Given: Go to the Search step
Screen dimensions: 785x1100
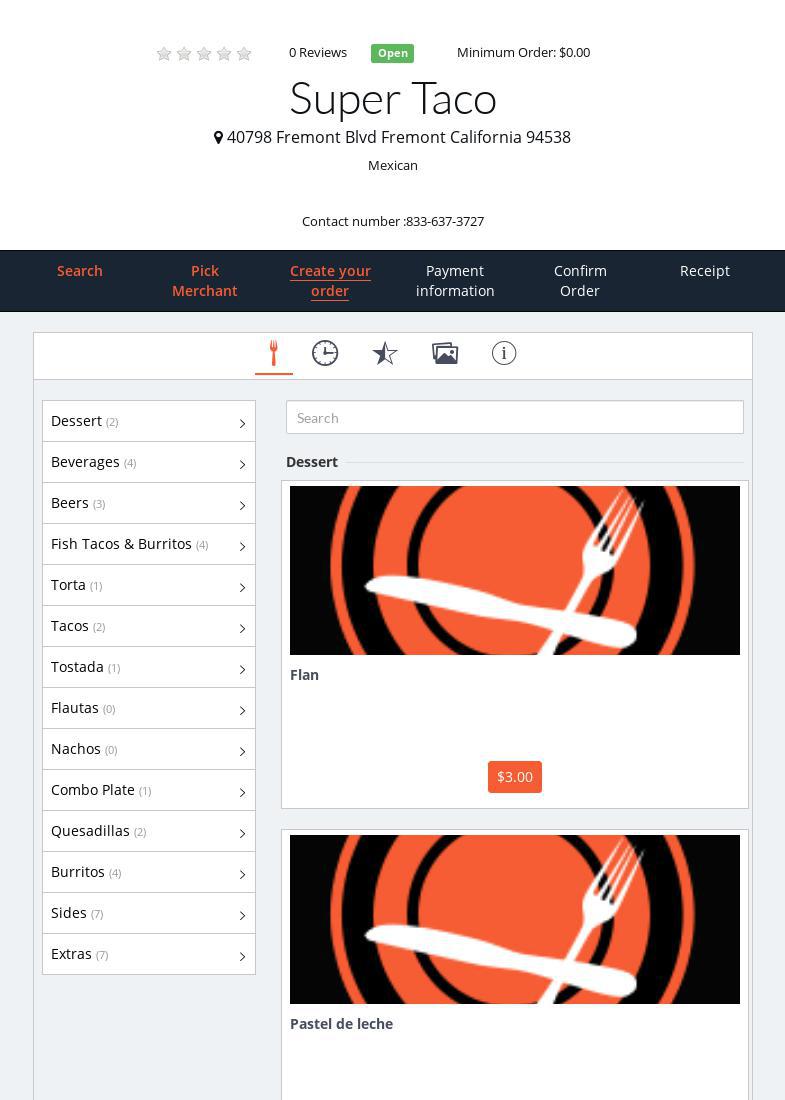Looking at the screenshot, I should tap(80, 271).
